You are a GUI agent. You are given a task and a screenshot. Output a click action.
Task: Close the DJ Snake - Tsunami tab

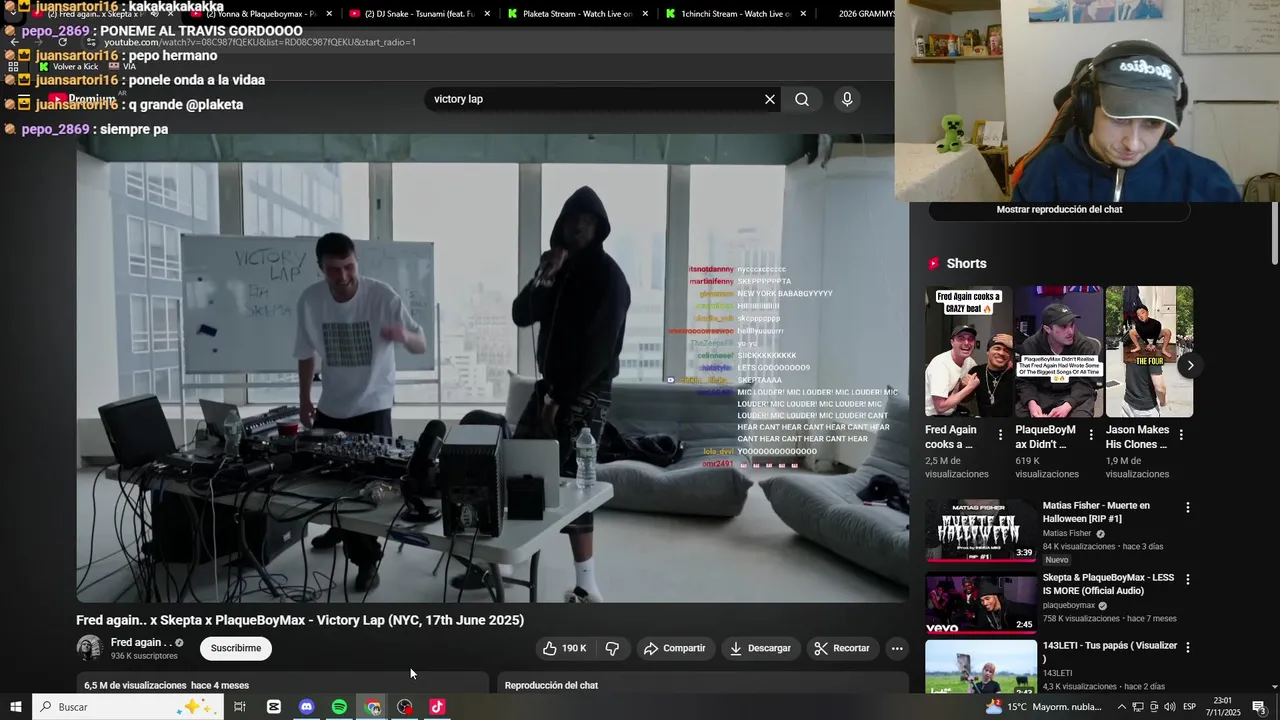(x=487, y=14)
